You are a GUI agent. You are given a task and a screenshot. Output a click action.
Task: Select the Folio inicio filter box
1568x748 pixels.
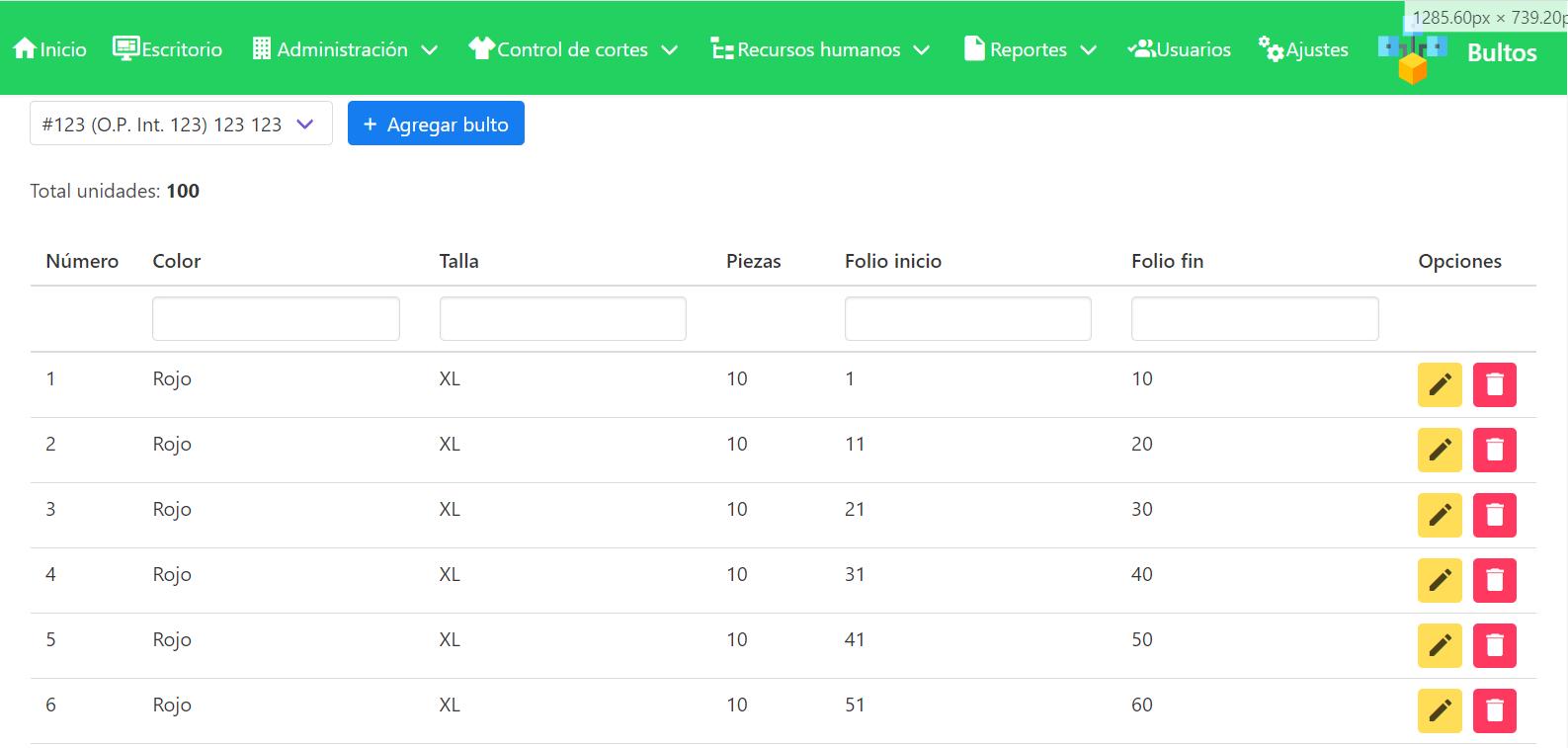(967, 319)
